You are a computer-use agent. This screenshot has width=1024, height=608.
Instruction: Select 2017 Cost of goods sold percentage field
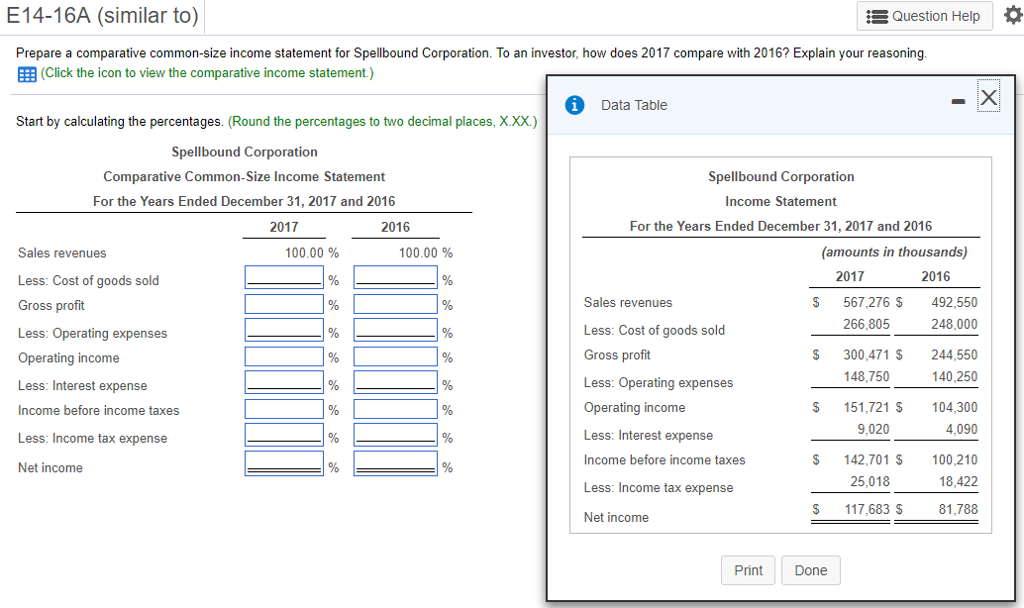pos(285,278)
